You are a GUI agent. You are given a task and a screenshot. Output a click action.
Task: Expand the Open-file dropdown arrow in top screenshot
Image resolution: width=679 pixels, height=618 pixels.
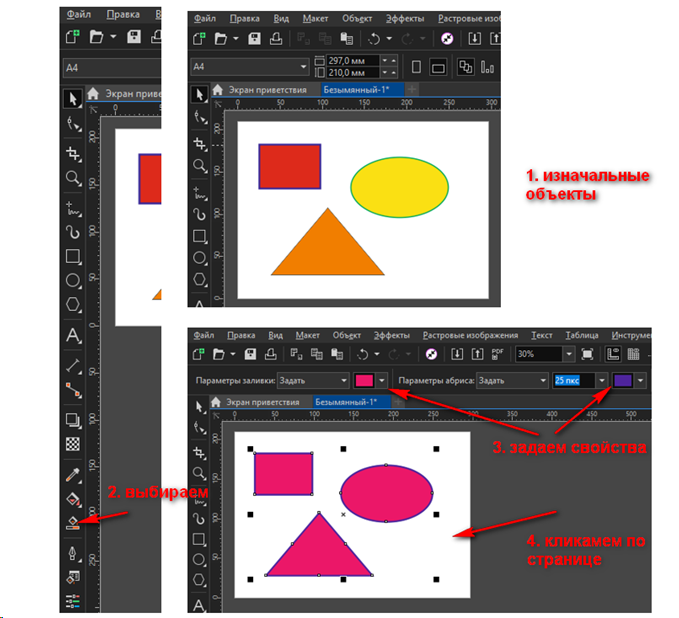pos(236,39)
